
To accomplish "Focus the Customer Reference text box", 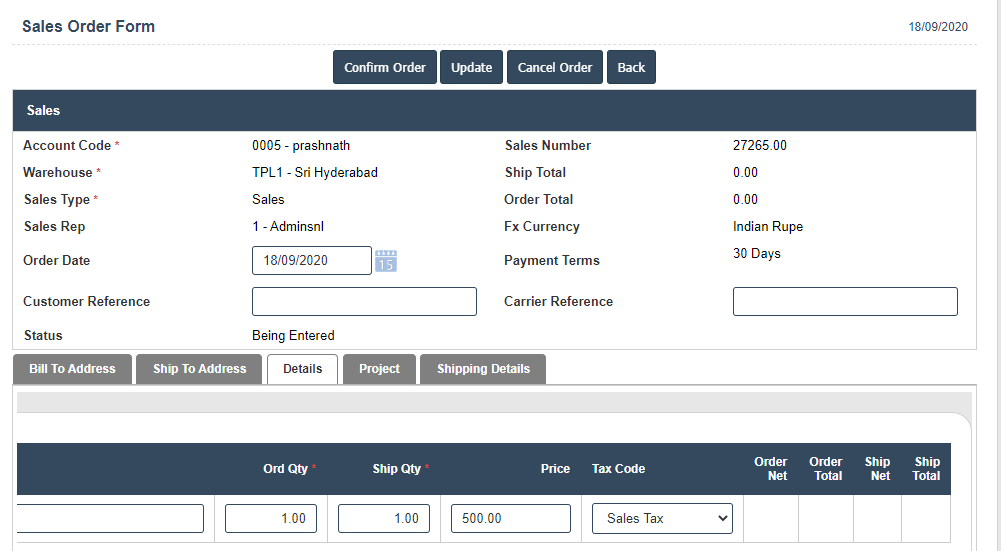I will (364, 302).
